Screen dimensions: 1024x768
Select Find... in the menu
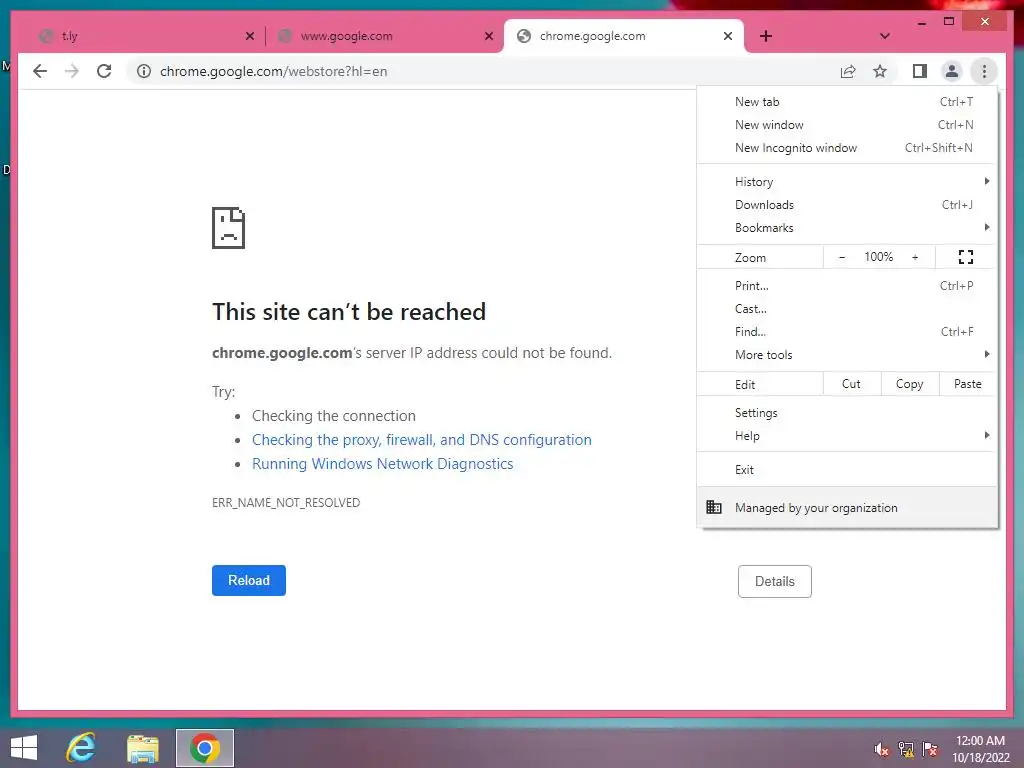(847, 332)
